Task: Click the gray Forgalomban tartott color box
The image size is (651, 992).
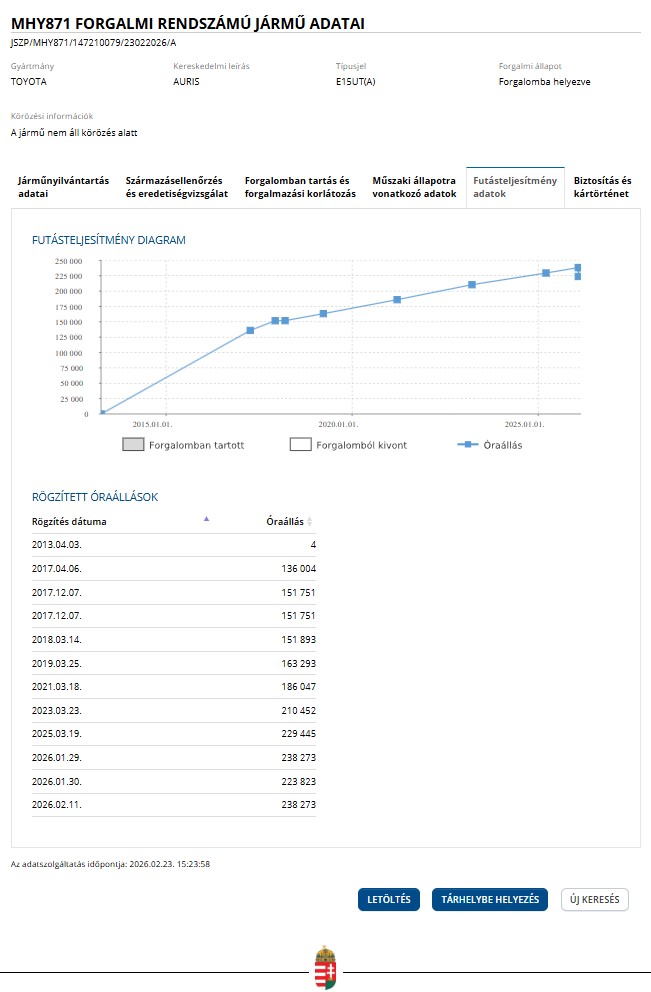Action: coord(133,445)
